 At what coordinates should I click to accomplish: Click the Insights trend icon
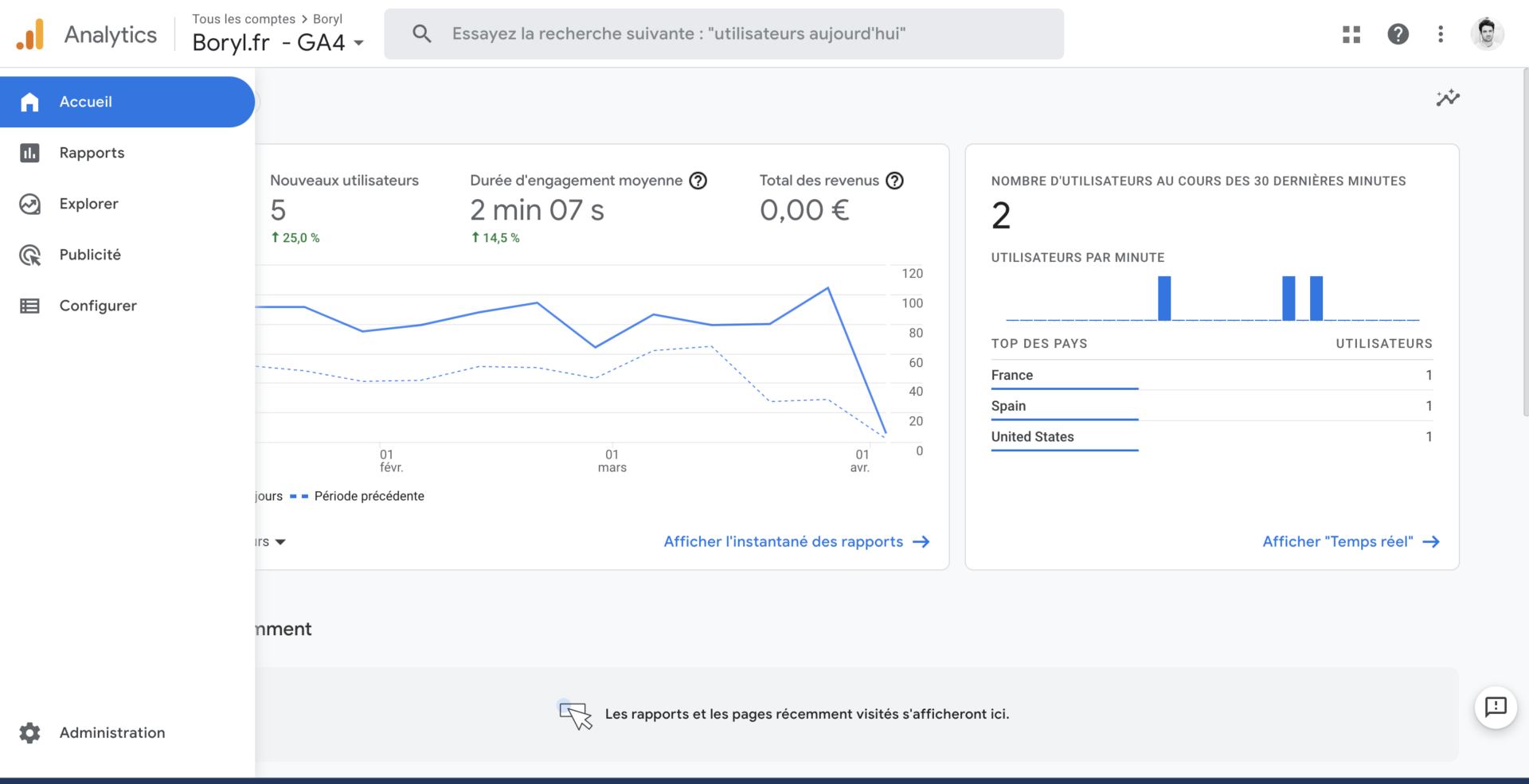pos(1449,98)
